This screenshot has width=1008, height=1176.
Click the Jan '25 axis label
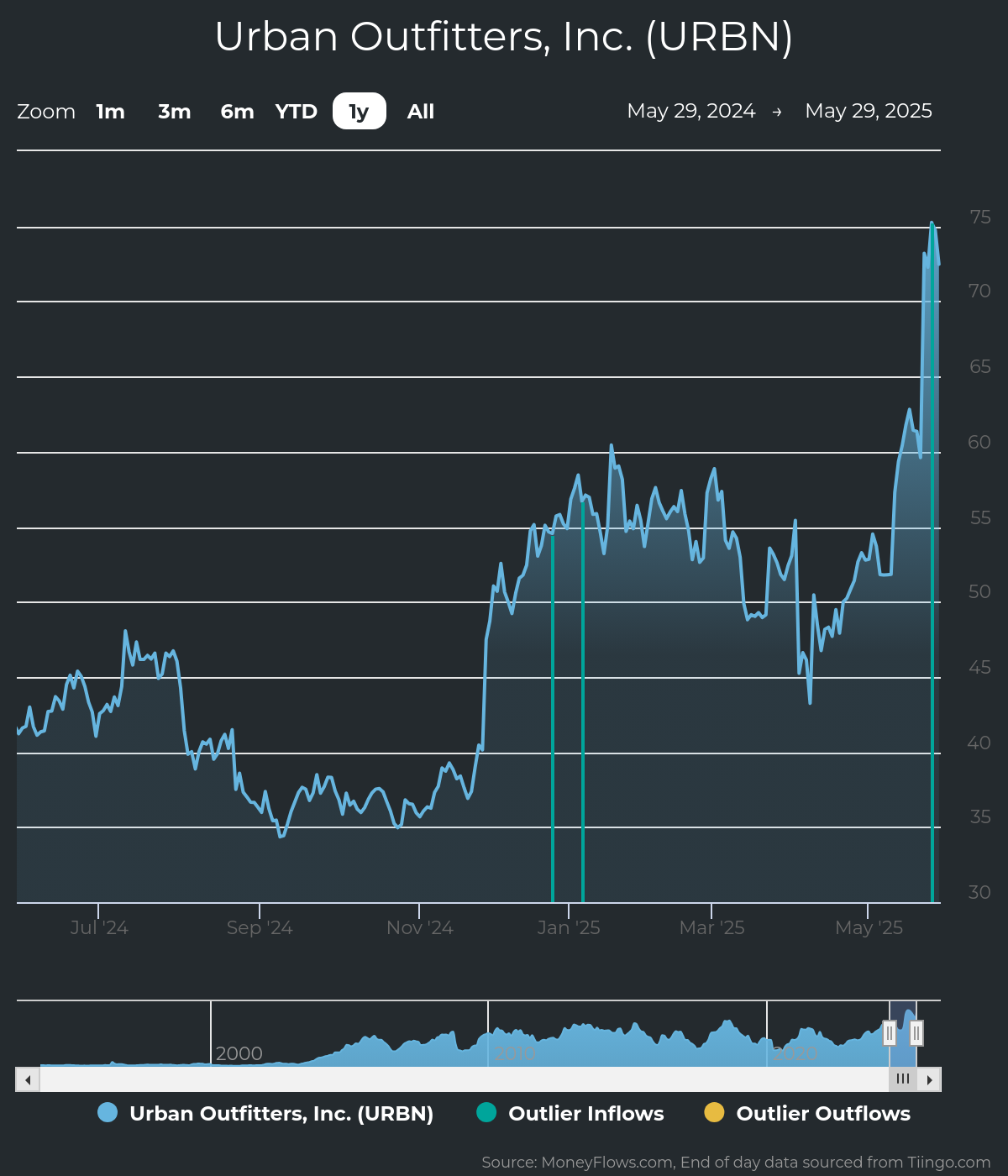pos(569,927)
